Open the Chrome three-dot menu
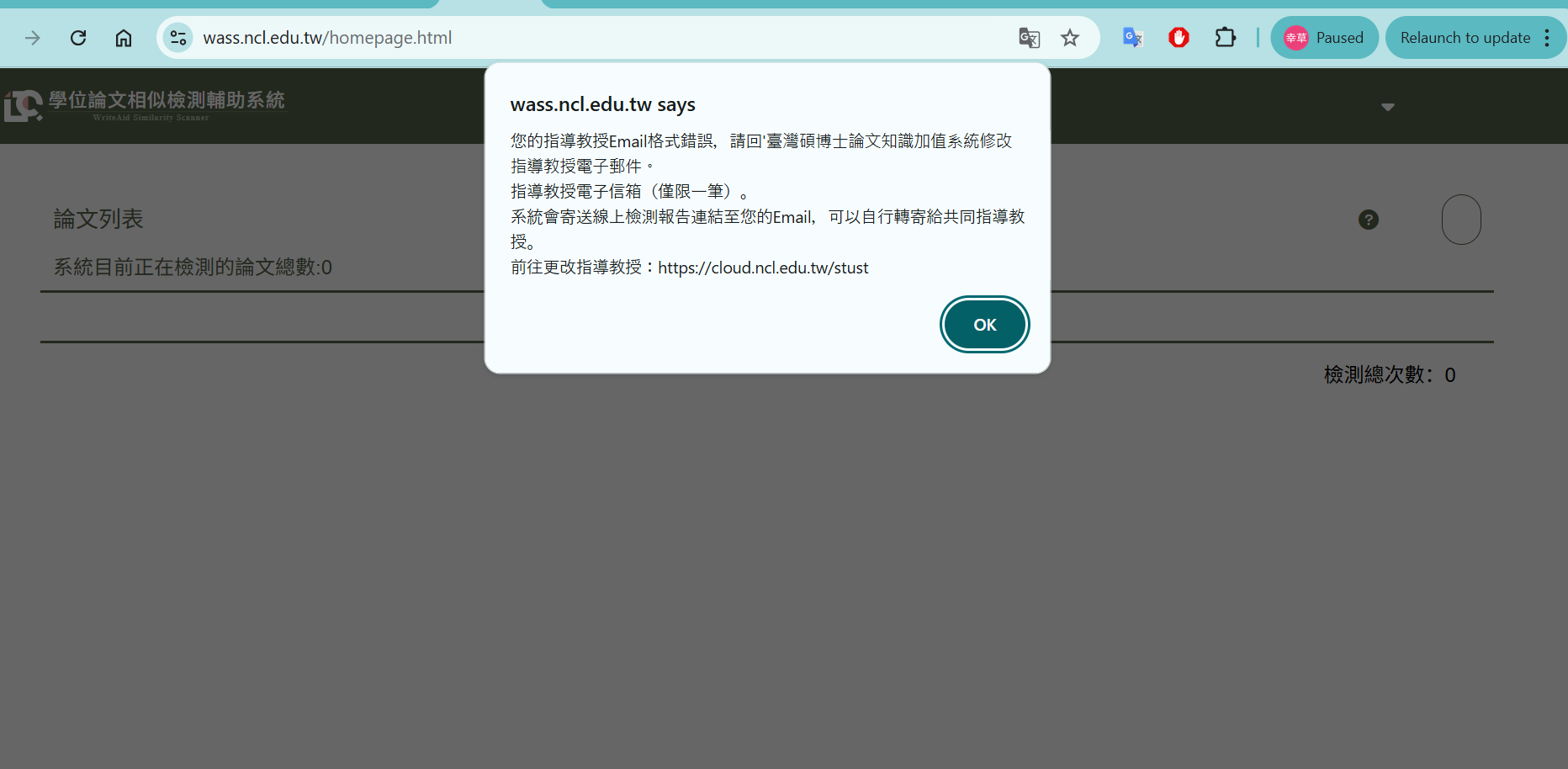 [1547, 38]
